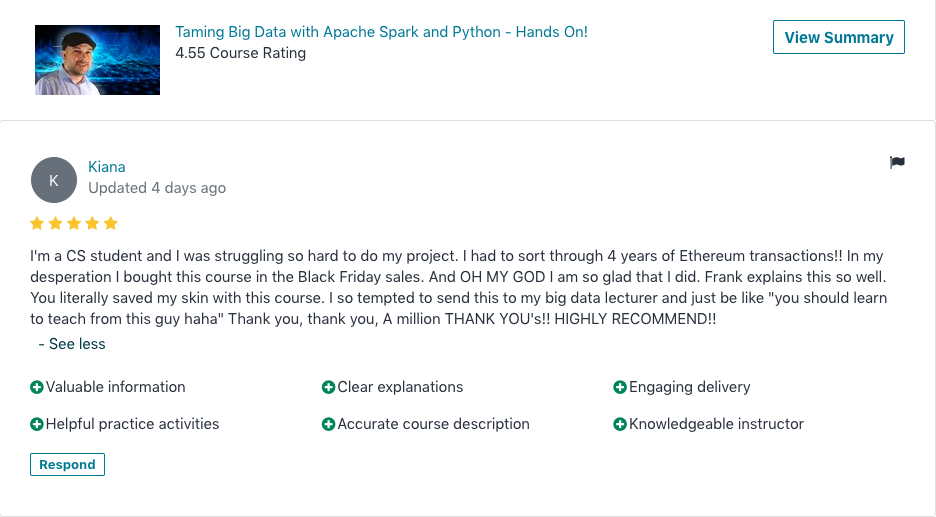Click the plus icon beside Accurate course description
The height and width of the screenshot is (517, 936).
pos(328,424)
